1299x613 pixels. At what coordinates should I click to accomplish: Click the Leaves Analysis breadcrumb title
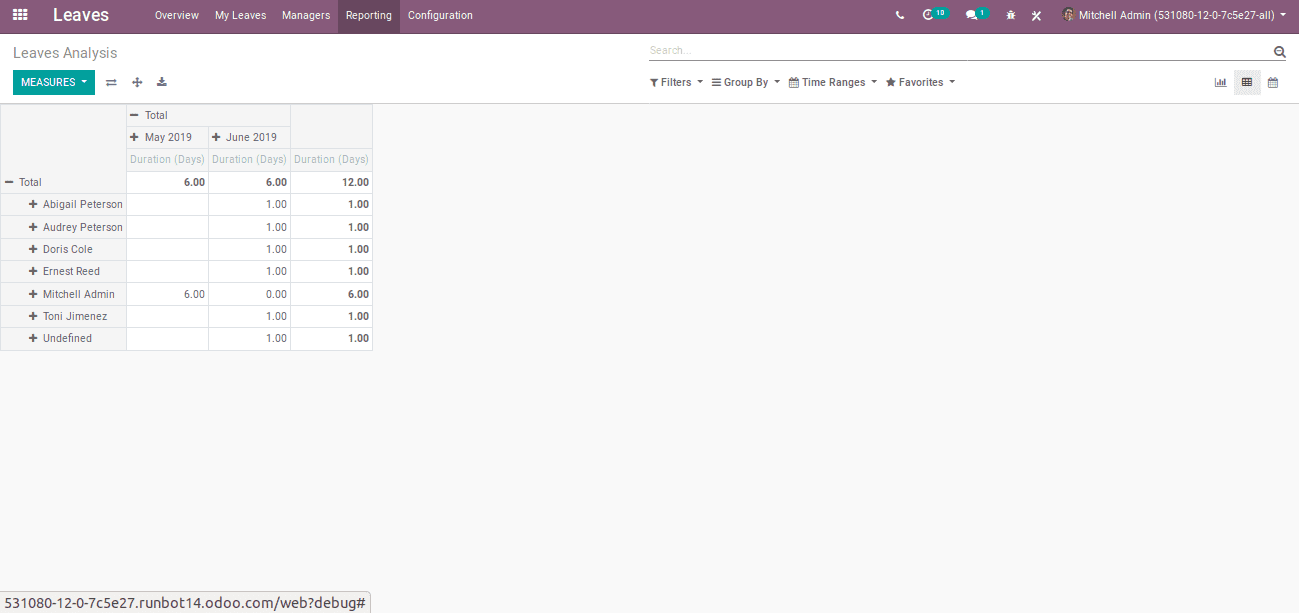[x=65, y=53]
